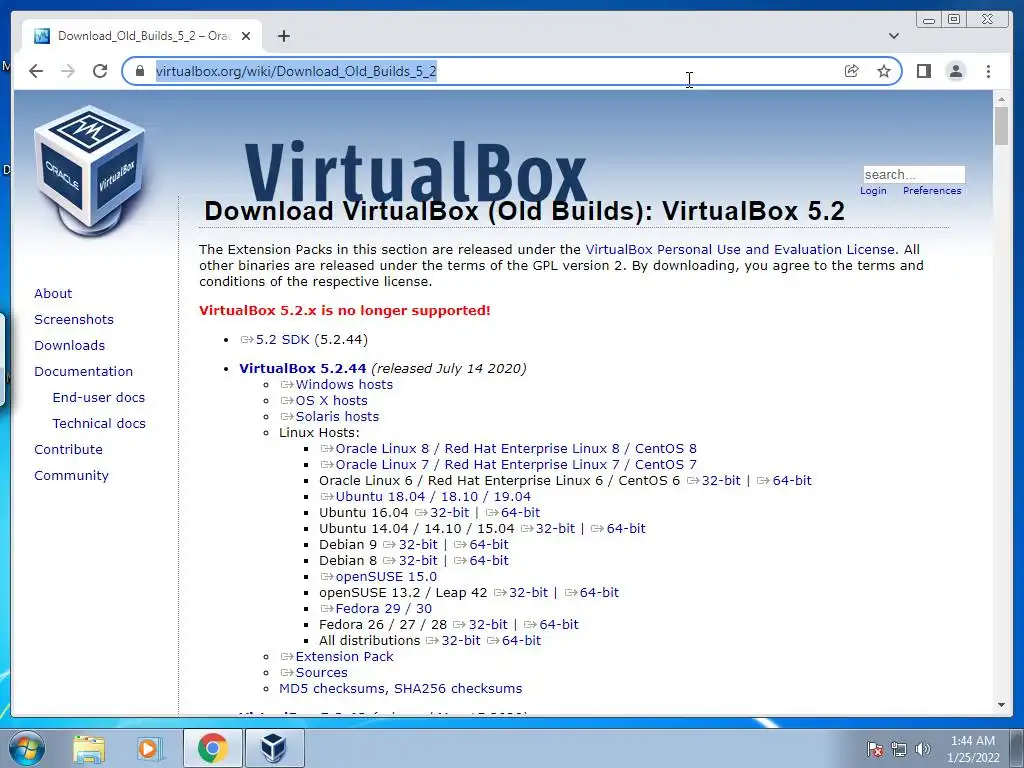Download Ubuntu 16.04 64-bit package
This screenshot has height=768, width=1024.
[x=513, y=513]
